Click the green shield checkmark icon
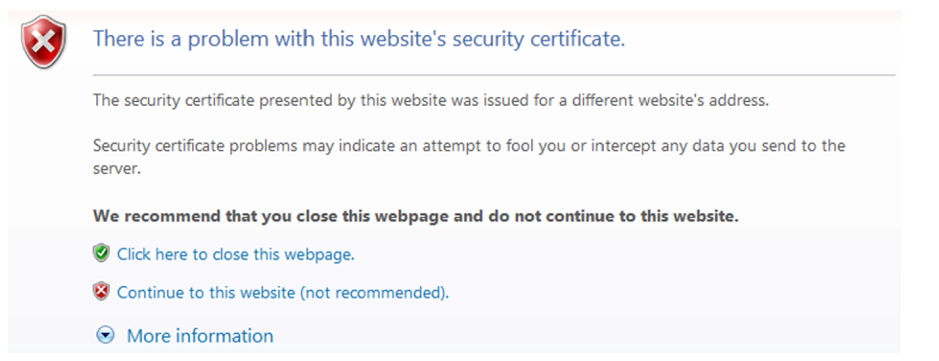The height and width of the screenshot is (361, 939). pos(101,254)
